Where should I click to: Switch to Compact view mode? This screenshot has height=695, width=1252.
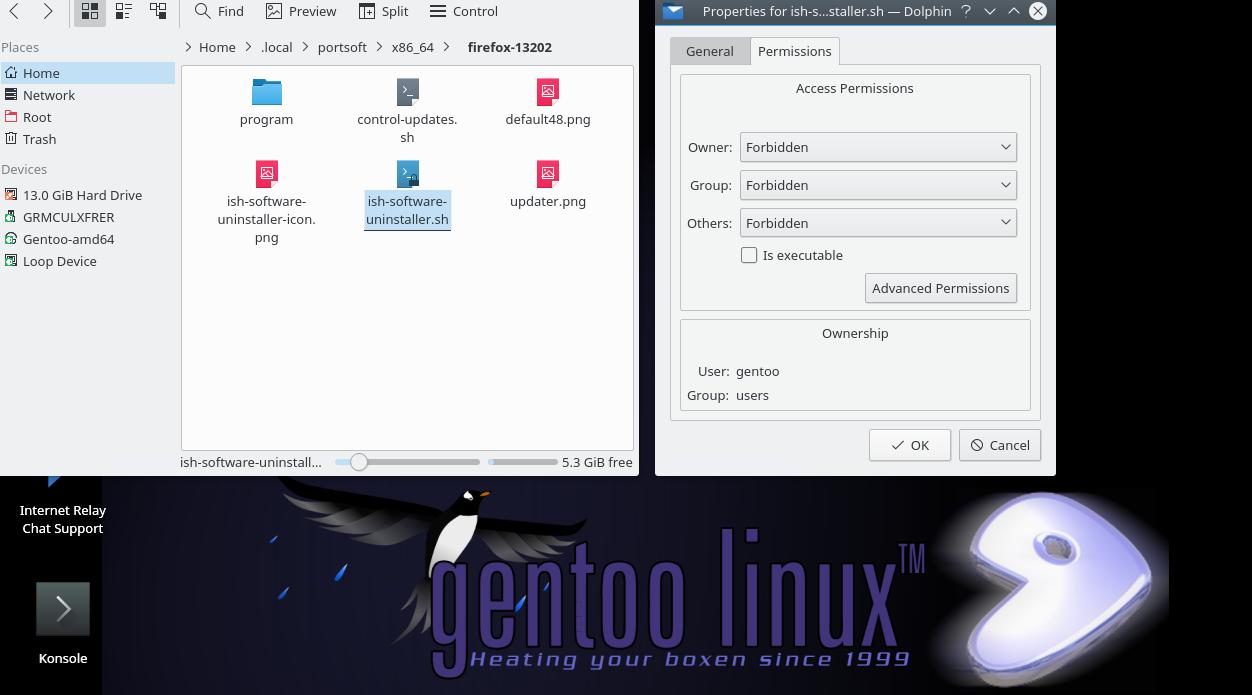click(x=124, y=11)
